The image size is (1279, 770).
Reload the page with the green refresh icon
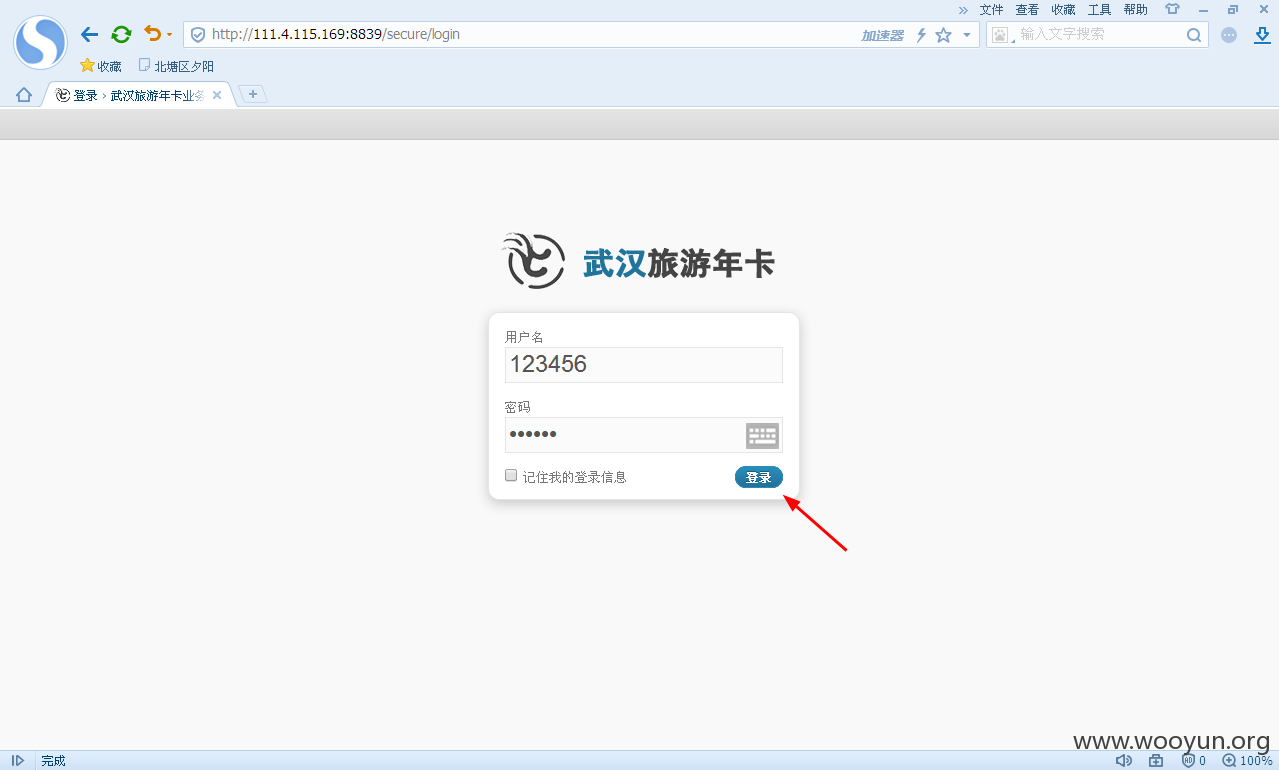(121, 35)
